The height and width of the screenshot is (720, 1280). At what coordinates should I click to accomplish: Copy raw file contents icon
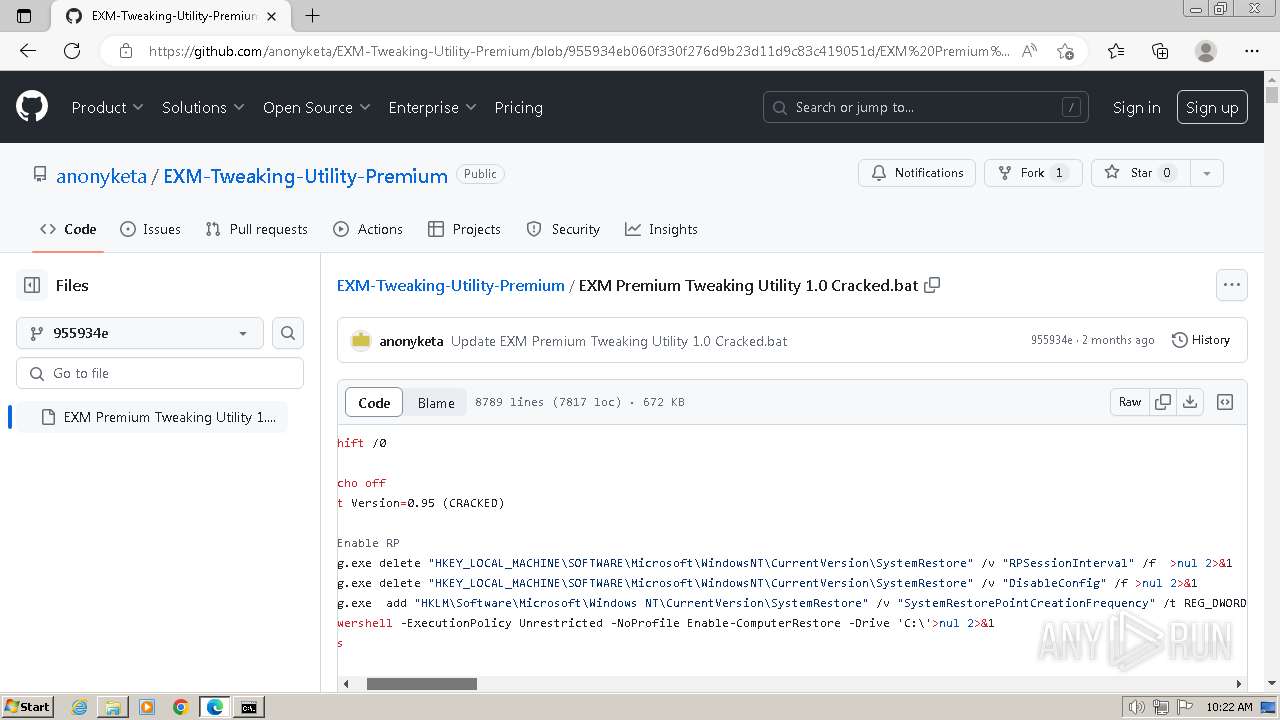point(1163,402)
